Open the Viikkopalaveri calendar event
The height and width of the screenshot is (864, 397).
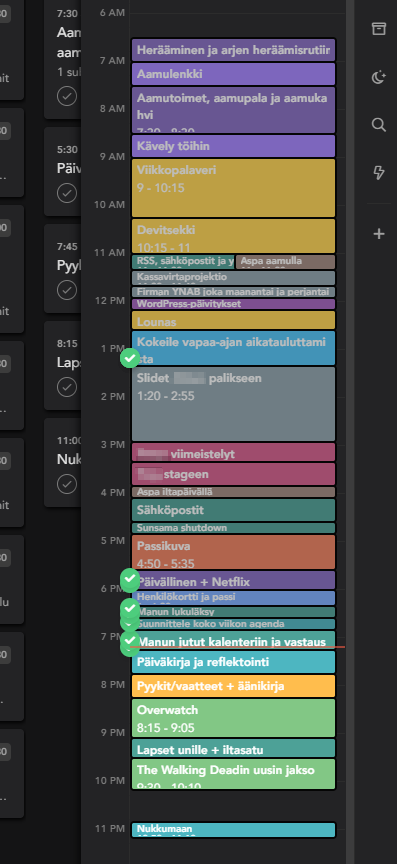233,188
